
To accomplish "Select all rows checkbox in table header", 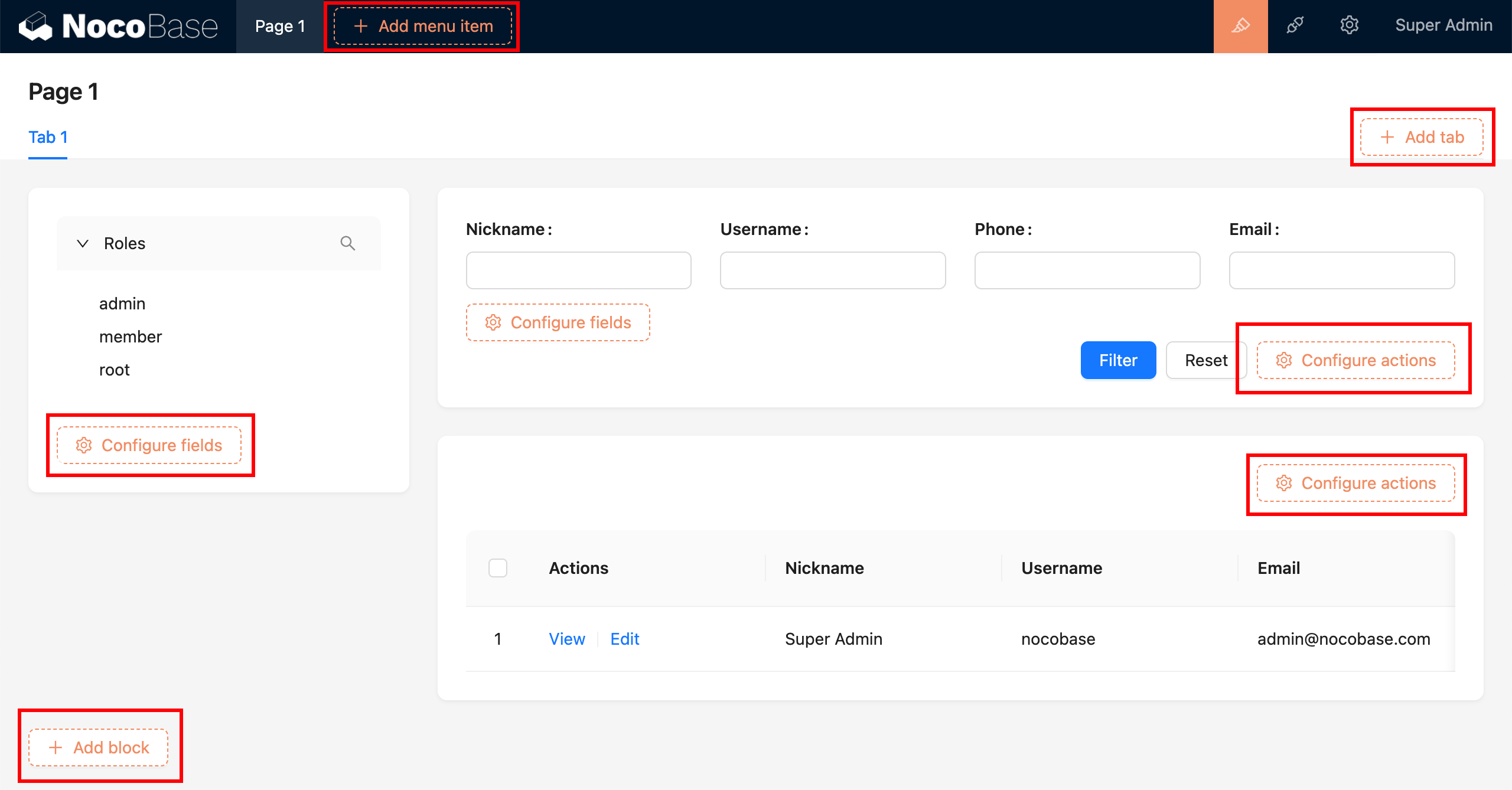I will pyautogui.click(x=498, y=568).
